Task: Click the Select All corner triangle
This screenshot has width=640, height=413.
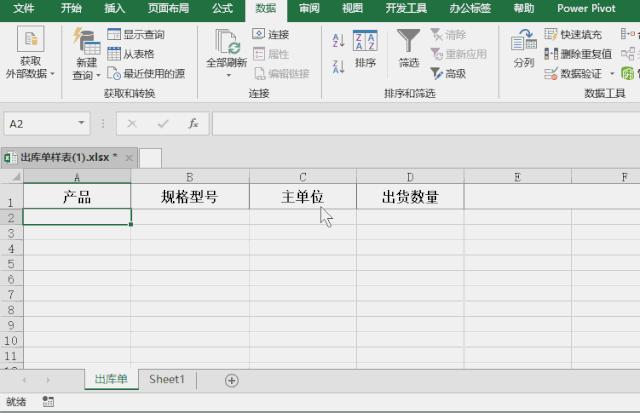Action: (15, 177)
